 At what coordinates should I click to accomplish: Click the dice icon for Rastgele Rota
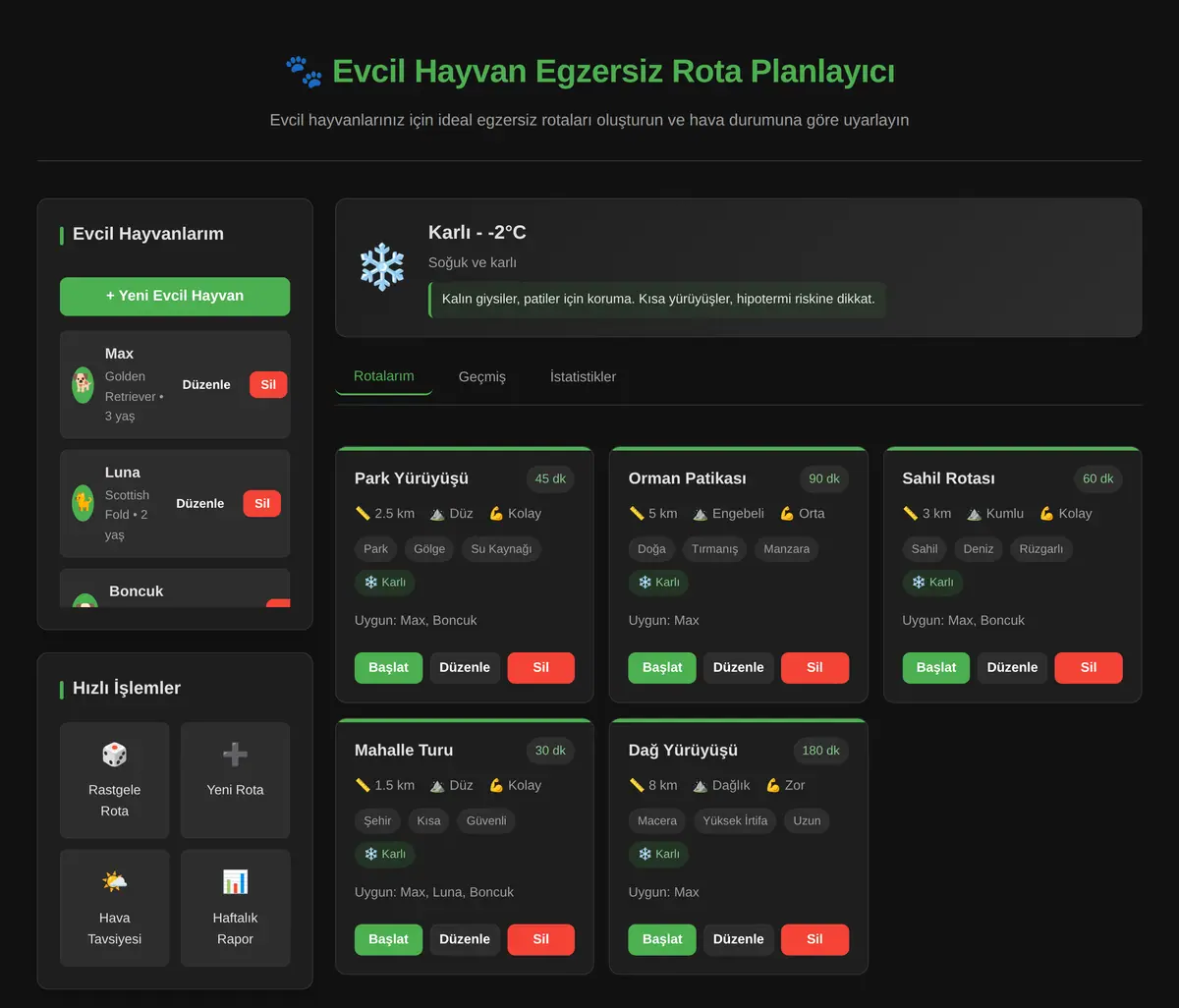(x=115, y=755)
